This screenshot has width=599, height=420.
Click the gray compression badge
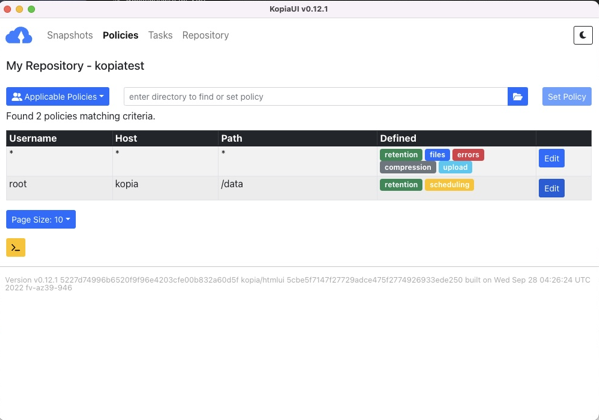click(x=408, y=167)
